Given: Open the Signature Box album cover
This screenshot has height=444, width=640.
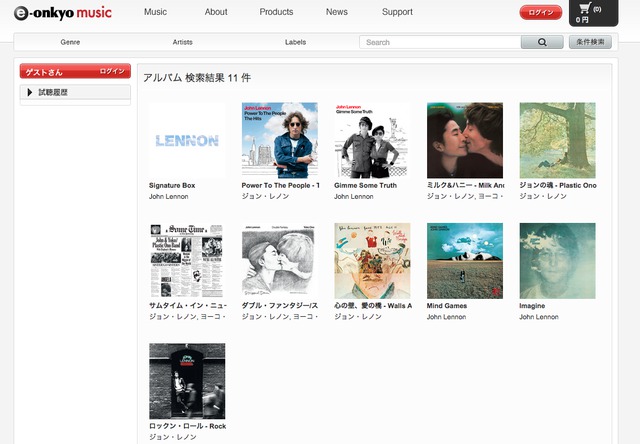Looking at the screenshot, I should 186,140.
